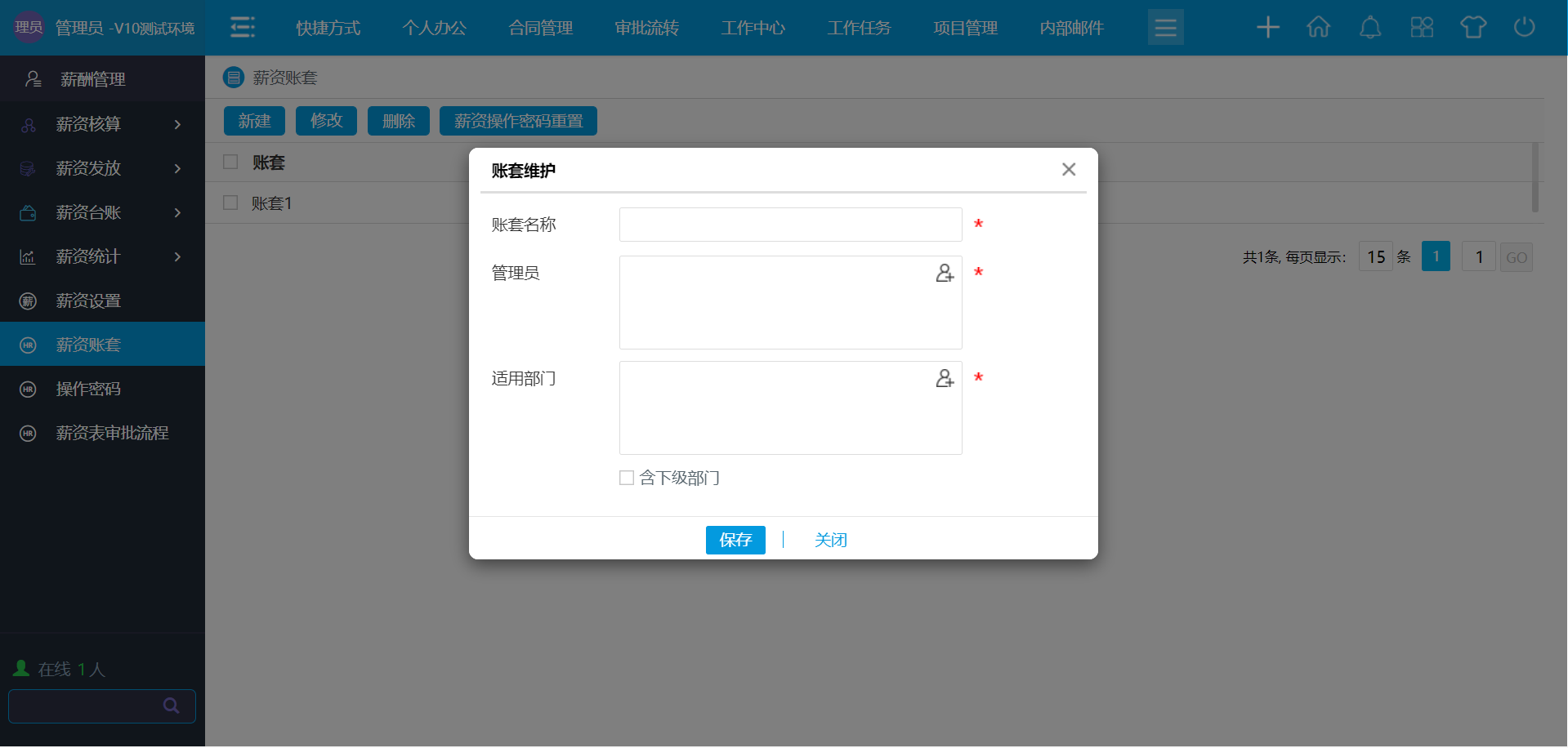
Task: Open the home icon in top bar
Action: [x=1318, y=28]
